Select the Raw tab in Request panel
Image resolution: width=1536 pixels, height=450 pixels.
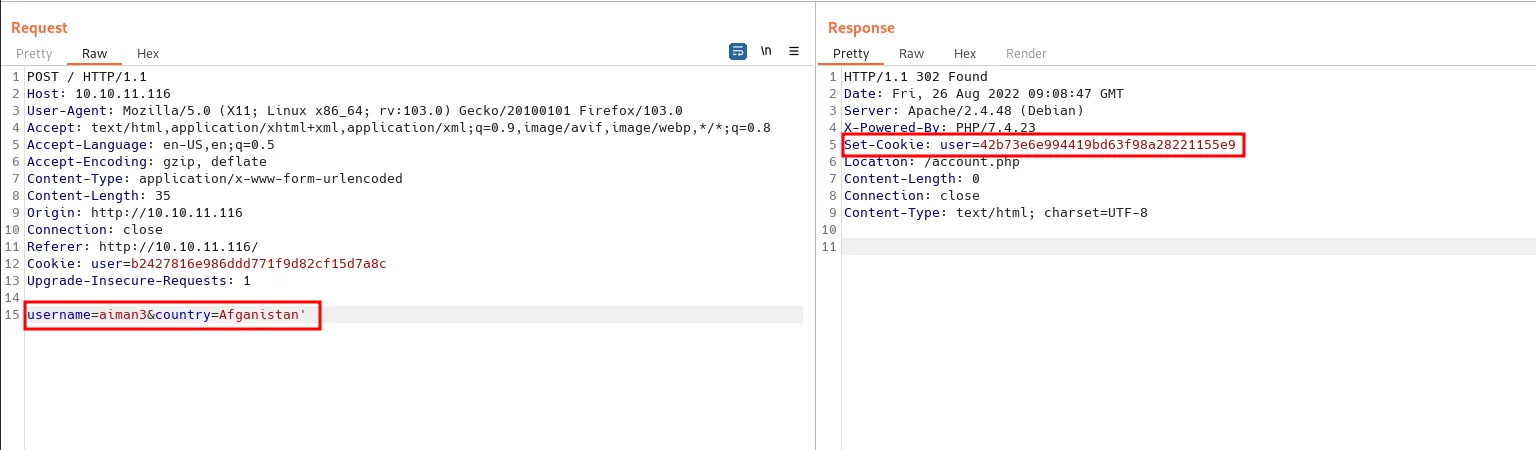click(x=94, y=54)
